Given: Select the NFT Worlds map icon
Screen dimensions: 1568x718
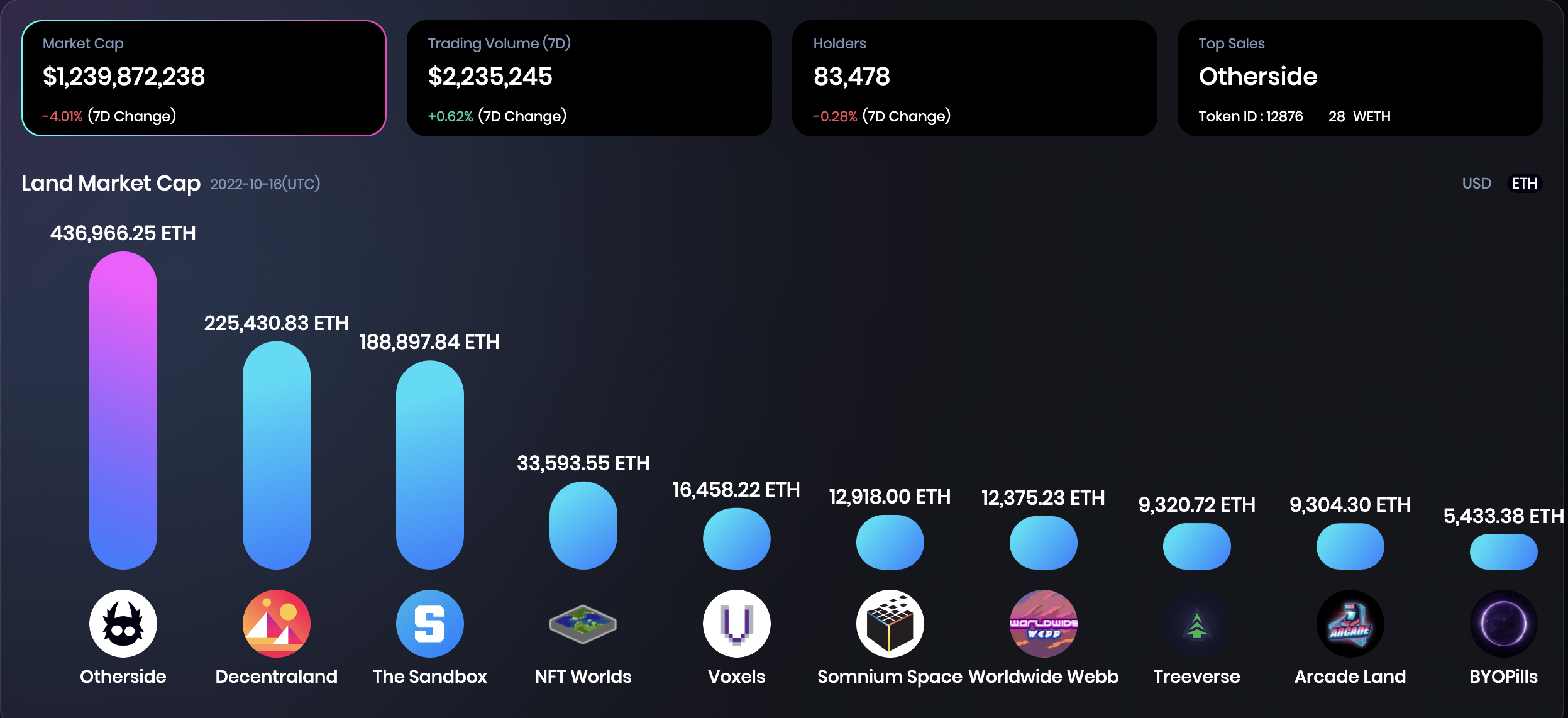Looking at the screenshot, I should pos(583,624).
